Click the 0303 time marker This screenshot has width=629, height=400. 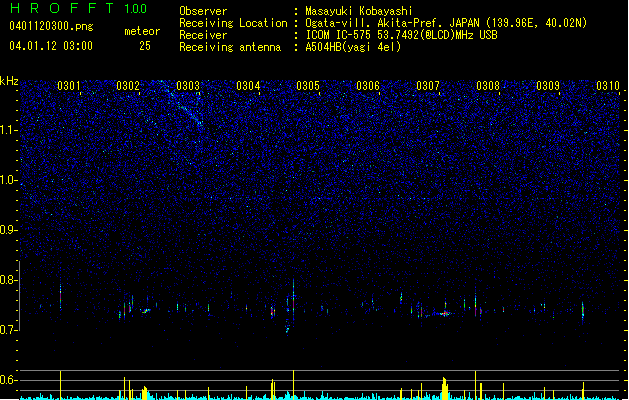[x=188, y=86]
